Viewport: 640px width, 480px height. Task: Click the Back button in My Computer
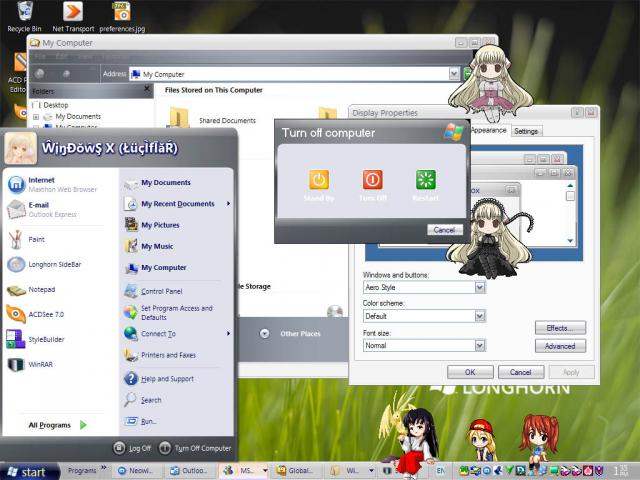click(40, 73)
